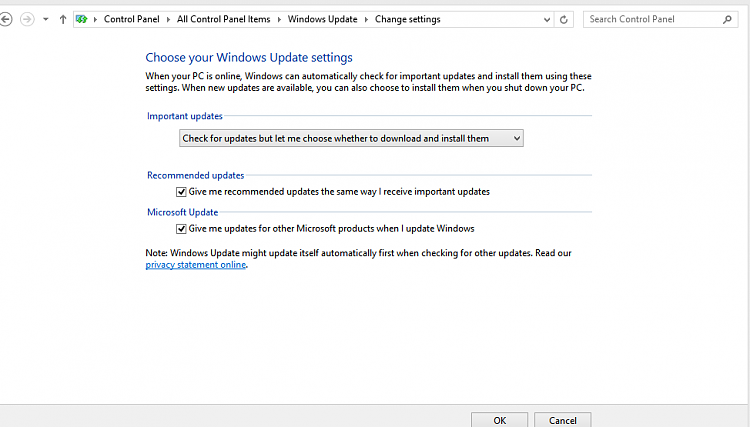Click the Back navigation arrow

pos(5,20)
